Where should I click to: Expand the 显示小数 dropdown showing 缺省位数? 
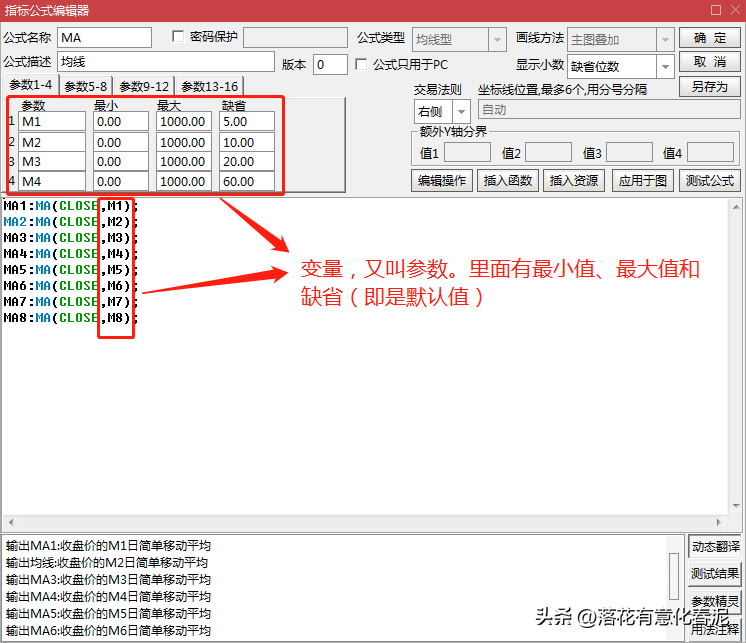point(665,67)
